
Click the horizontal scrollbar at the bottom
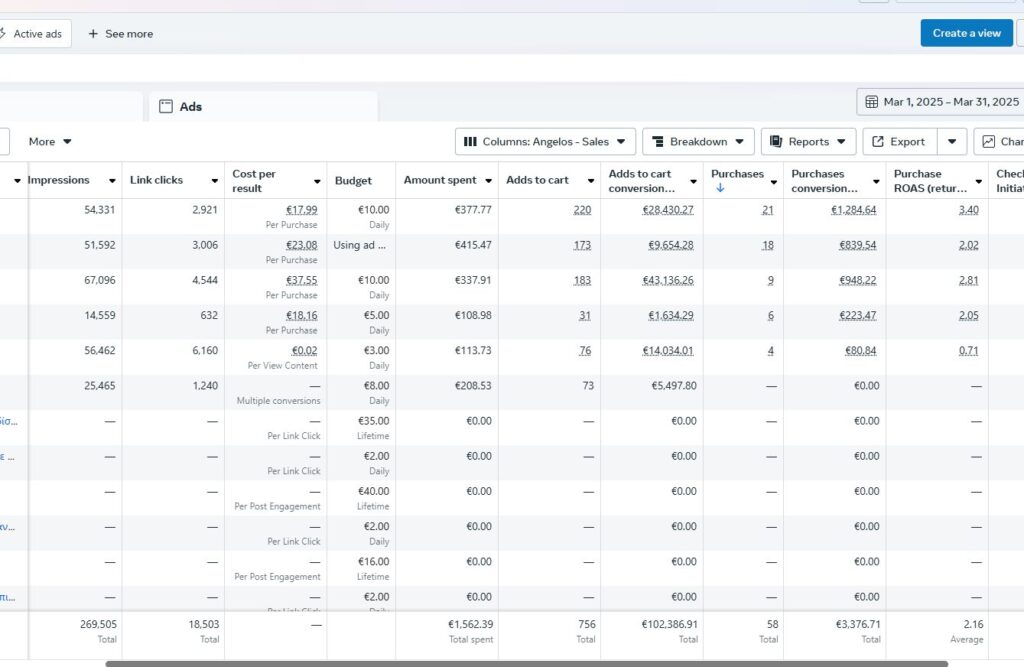(526, 664)
